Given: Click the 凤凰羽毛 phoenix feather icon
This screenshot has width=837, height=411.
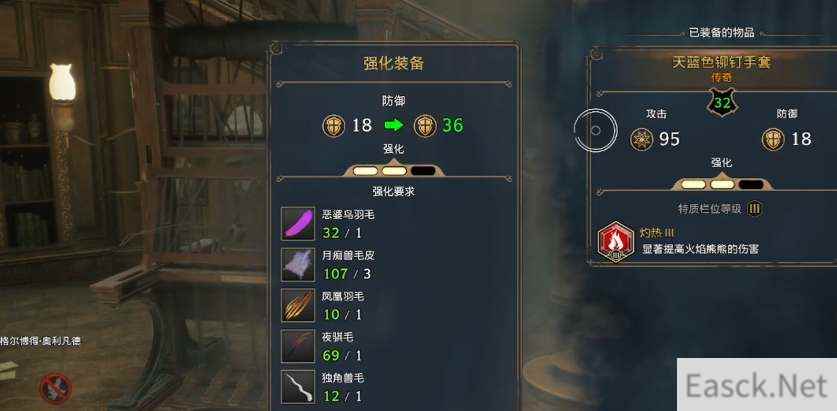Looking at the screenshot, I should tap(298, 305).
